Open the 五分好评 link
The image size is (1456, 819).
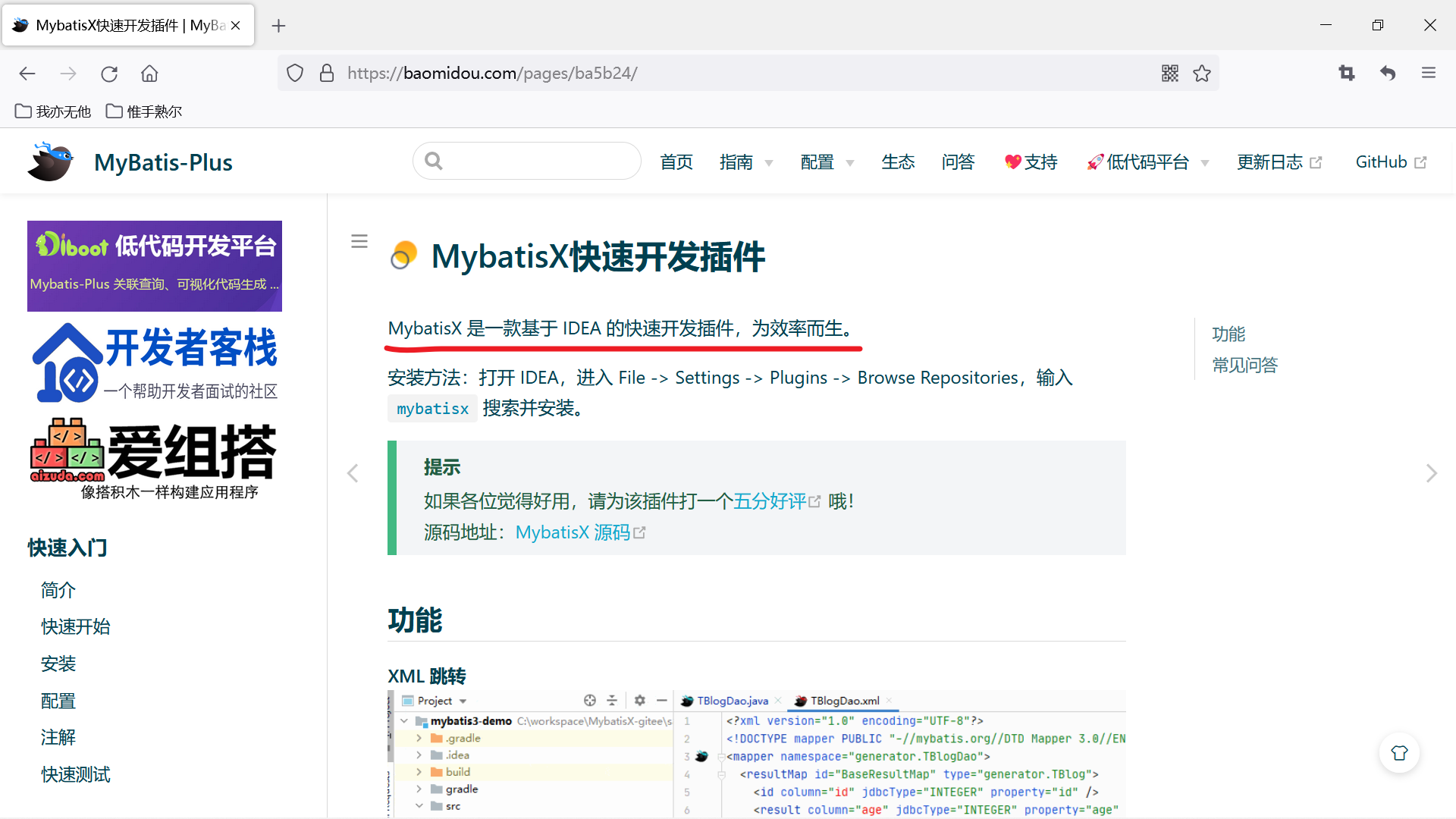770,501
